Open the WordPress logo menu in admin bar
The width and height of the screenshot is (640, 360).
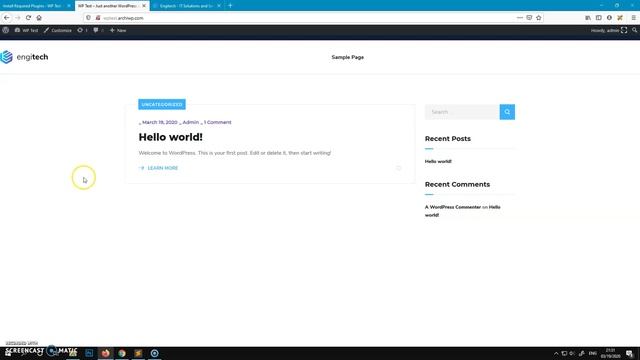pos(6,30)
